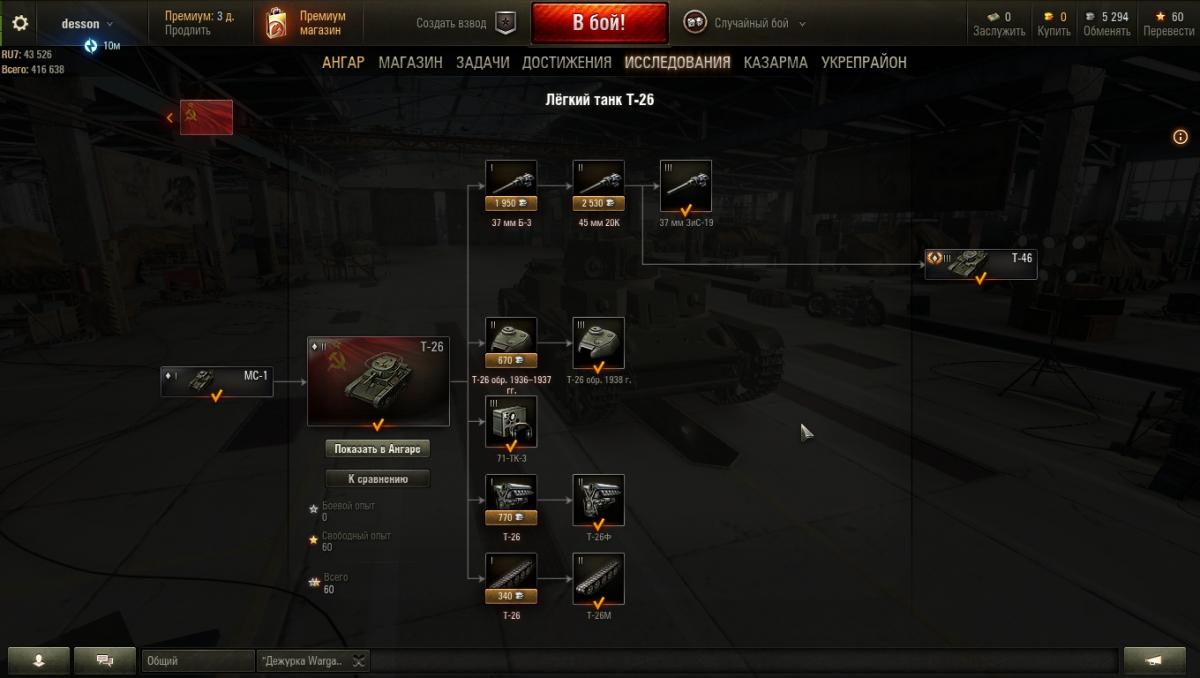Click the К сравнению button

(378, 479)
